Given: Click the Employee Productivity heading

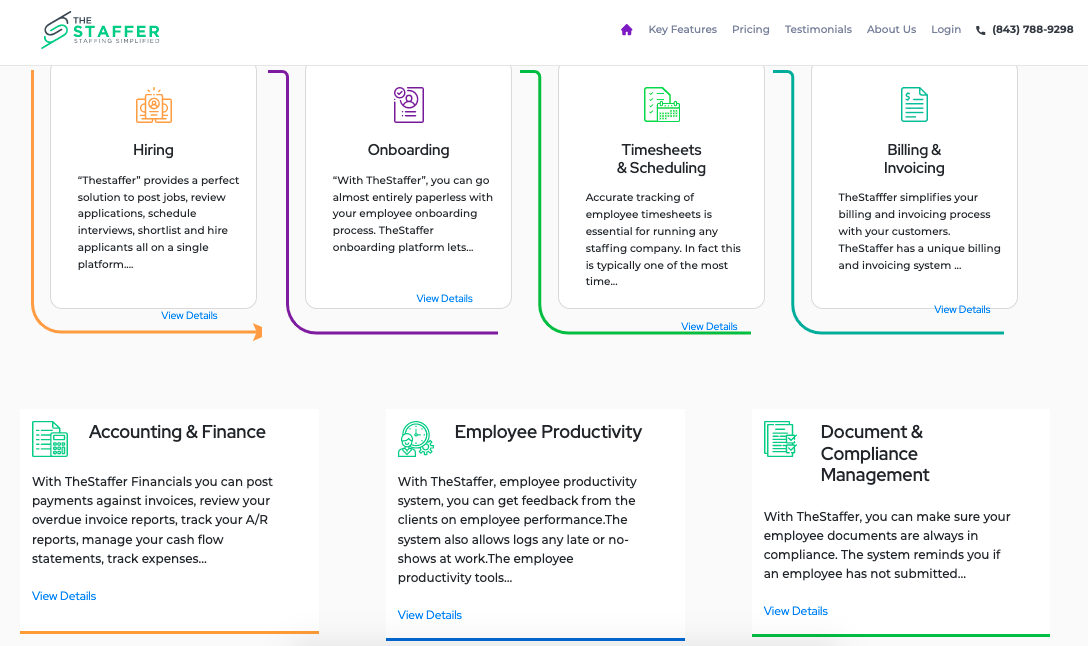Looking at the screenshot, I should (x=548, y=432).
